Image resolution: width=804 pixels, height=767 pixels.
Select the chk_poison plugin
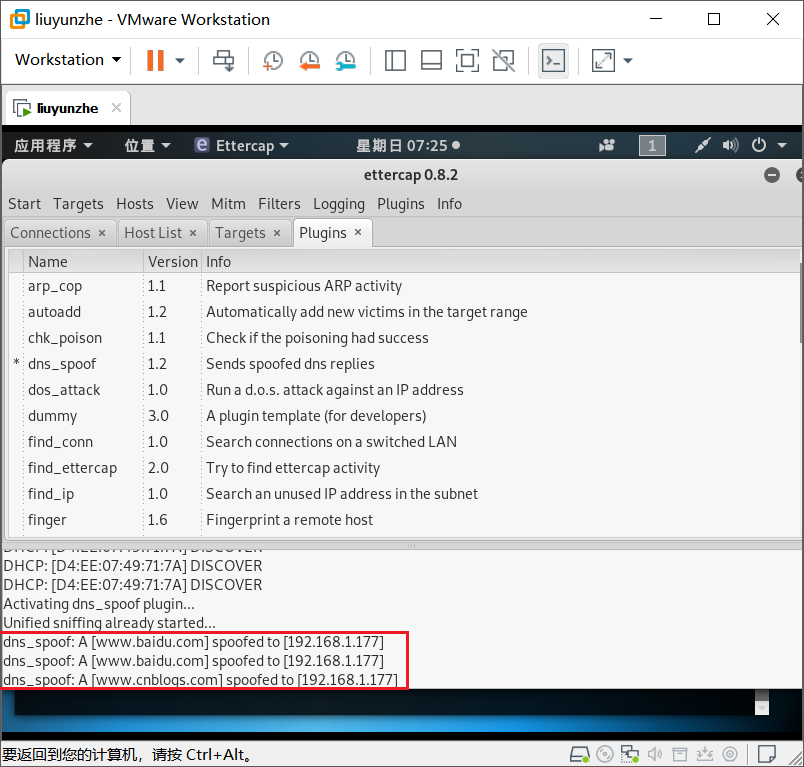[x=404, y=338]
